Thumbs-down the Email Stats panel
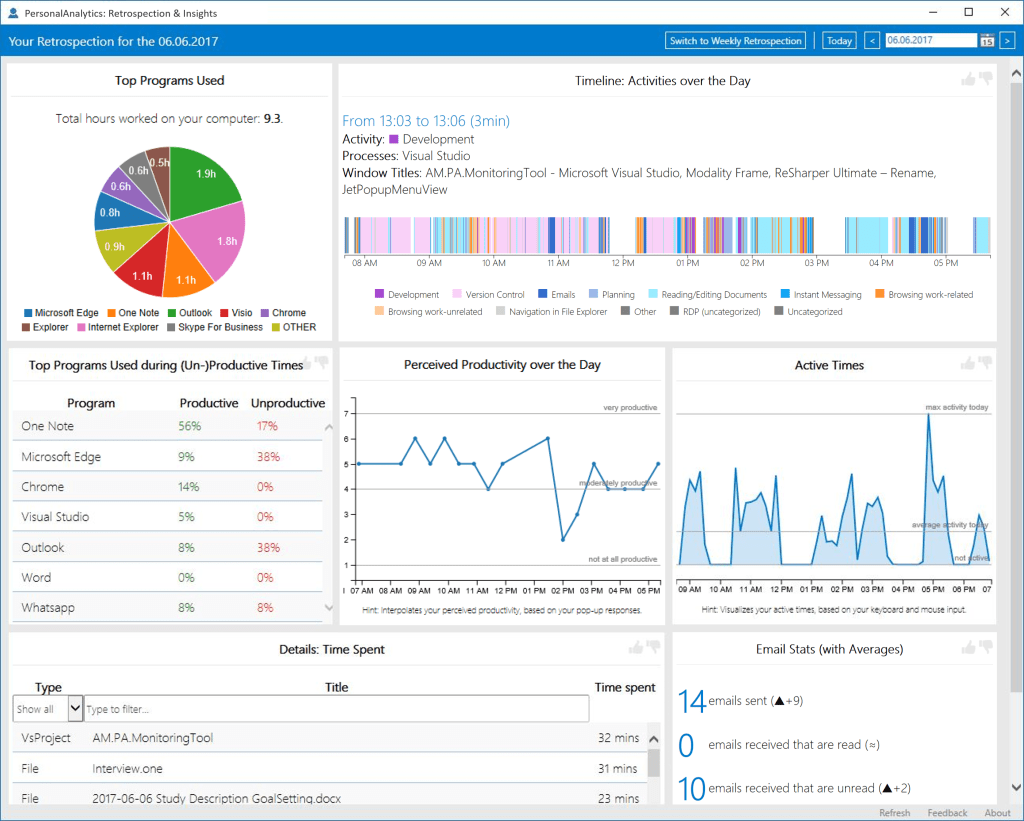The image size is (1024, 821). pos(985,647)
